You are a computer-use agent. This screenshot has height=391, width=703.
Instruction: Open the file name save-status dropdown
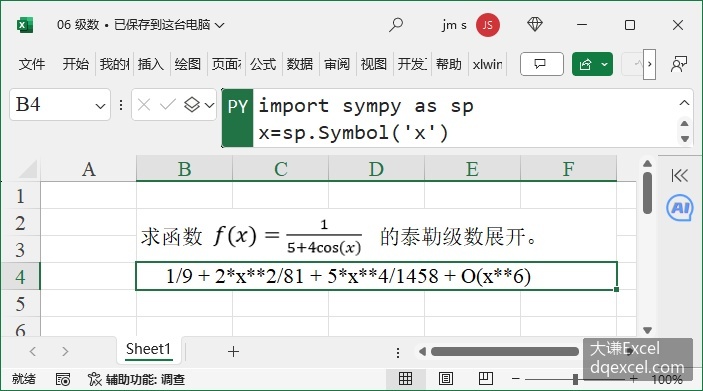[x=219, y=25]
